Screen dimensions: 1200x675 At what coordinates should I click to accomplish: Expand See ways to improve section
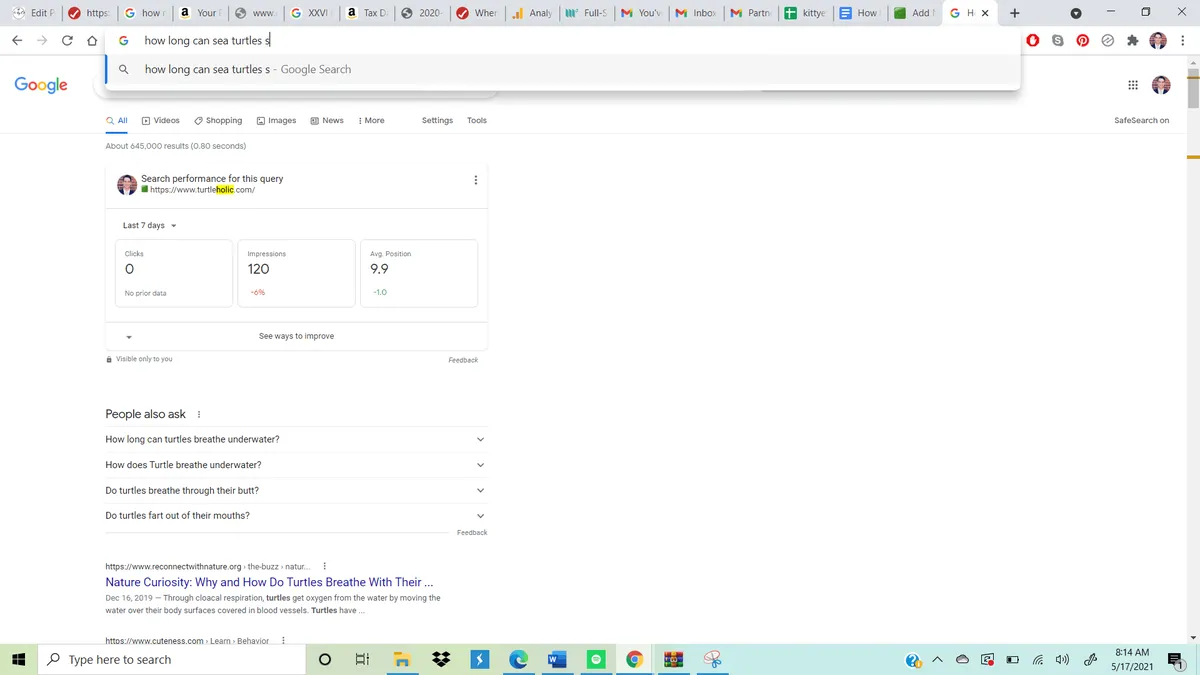click(x=296, y=336)
